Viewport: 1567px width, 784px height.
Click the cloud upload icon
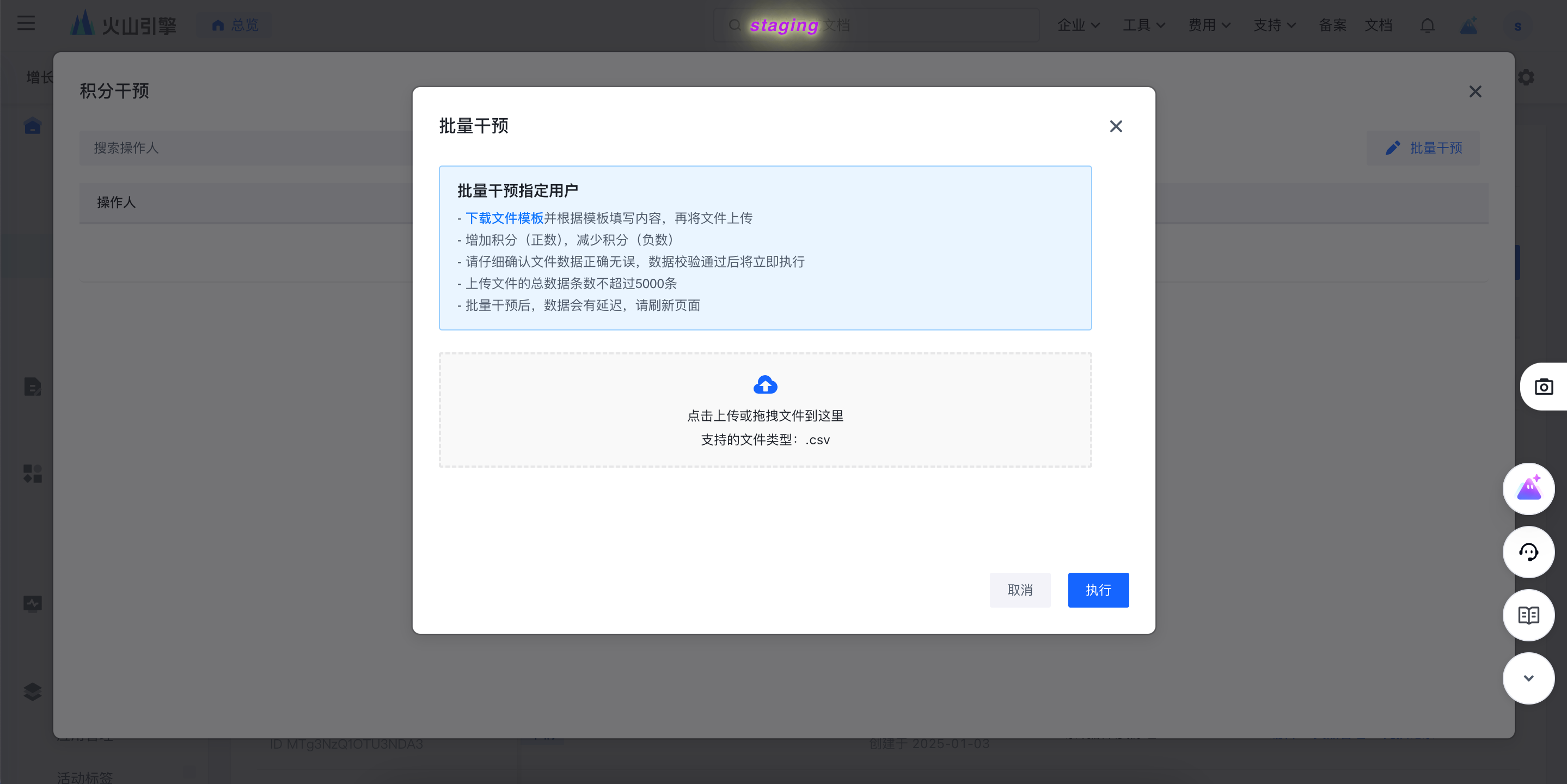pos(765,385)
